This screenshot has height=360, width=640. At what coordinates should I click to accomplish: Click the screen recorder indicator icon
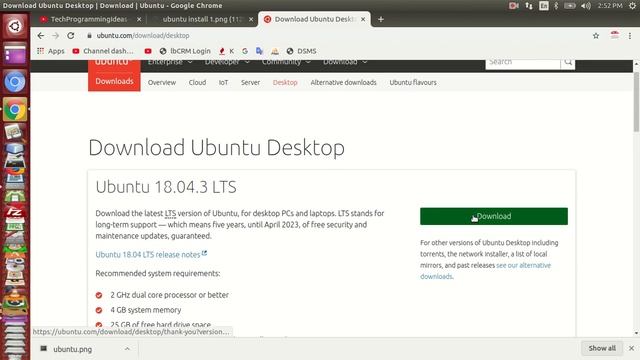(513, 6)
